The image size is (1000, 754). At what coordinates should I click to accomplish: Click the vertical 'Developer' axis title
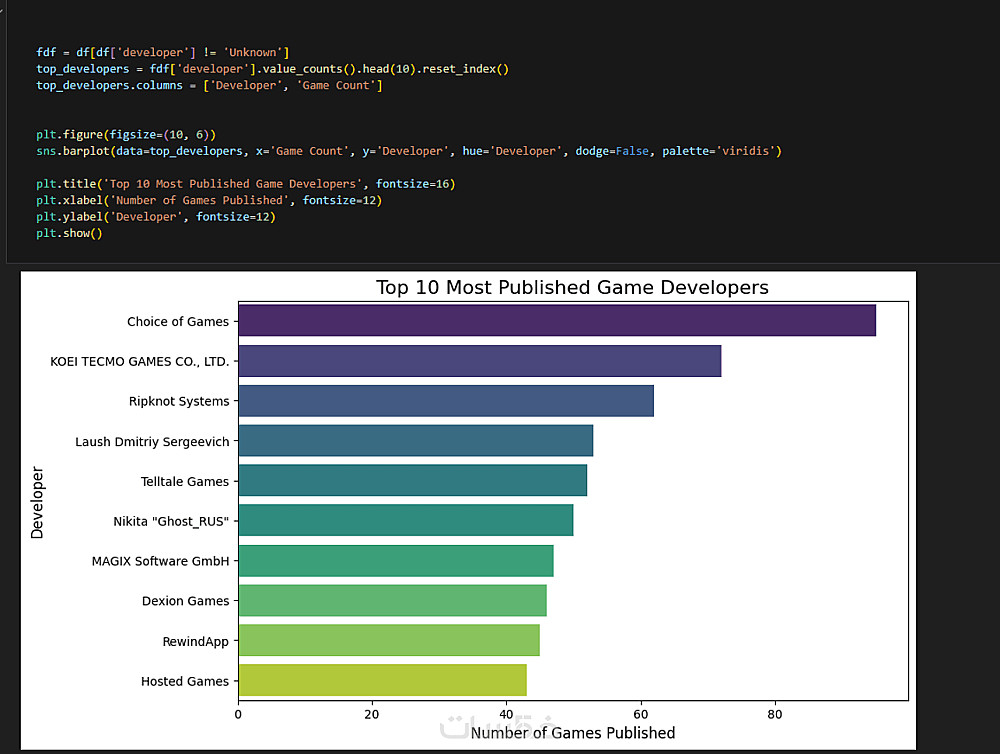[38, 503]
